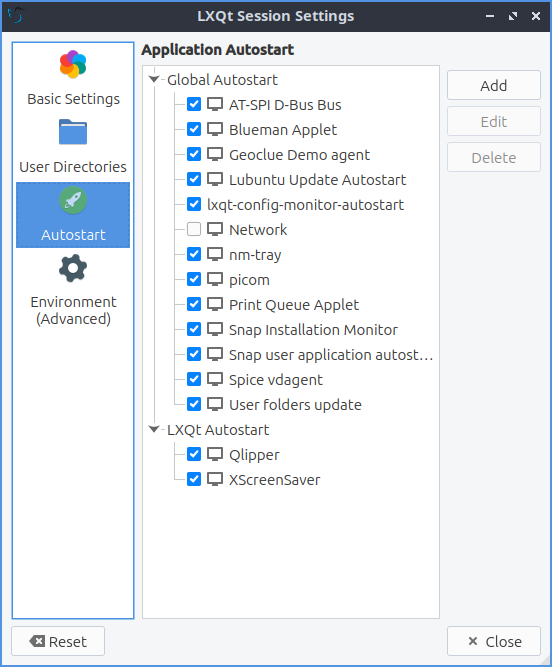Select the Spice vdagent entry
Viewport: 552px width, 667px height.
click(x=276, y=379)
